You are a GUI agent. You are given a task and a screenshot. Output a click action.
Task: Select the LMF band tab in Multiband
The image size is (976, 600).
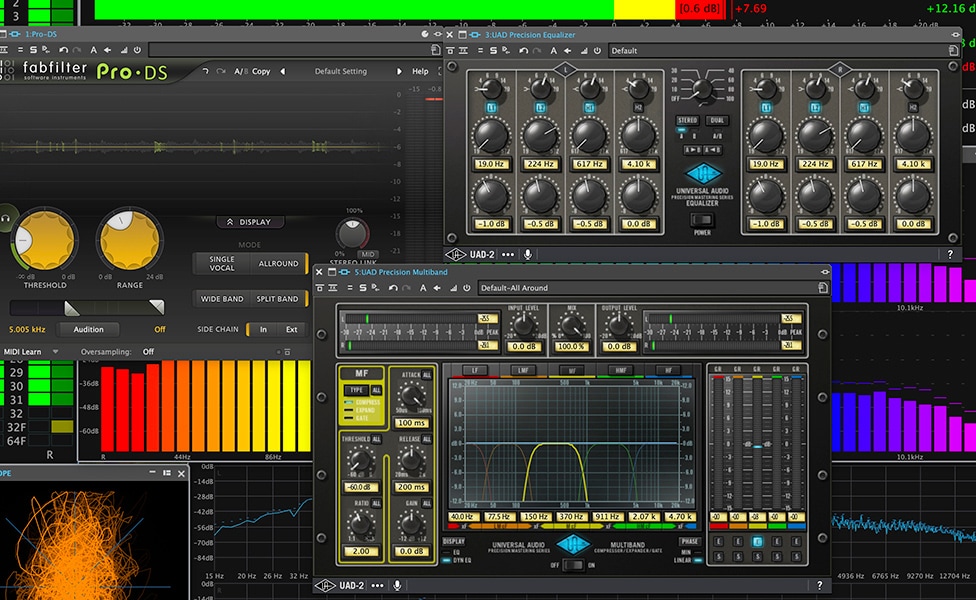point(523,370)
